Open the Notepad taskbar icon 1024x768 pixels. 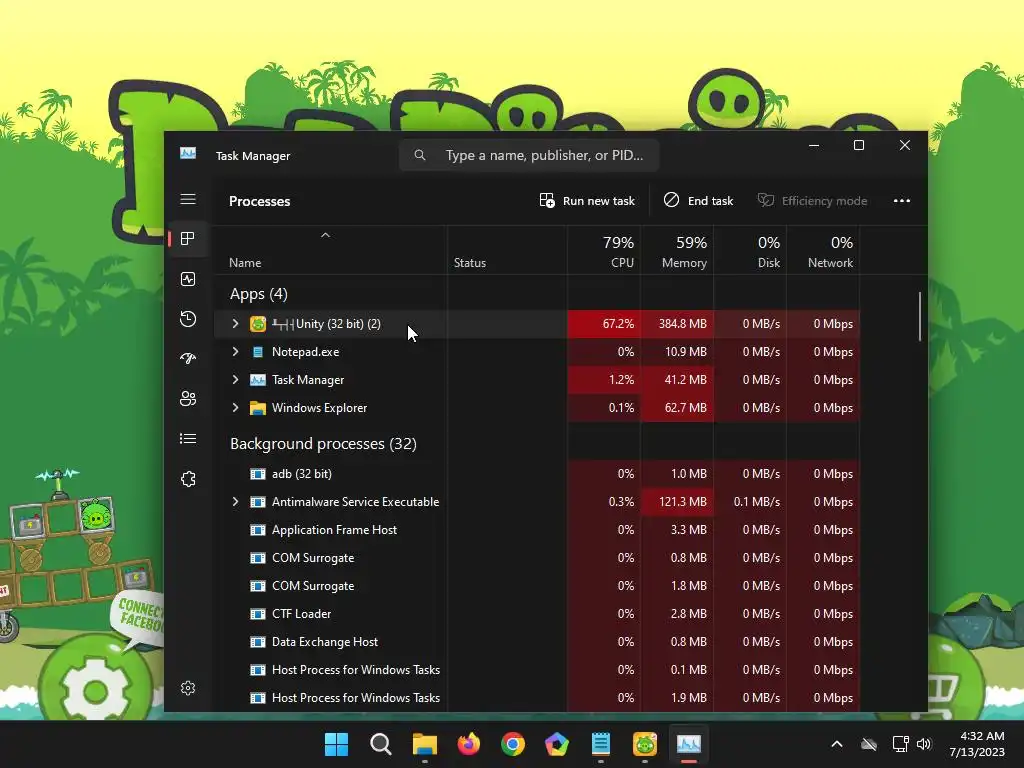point(601,744)
